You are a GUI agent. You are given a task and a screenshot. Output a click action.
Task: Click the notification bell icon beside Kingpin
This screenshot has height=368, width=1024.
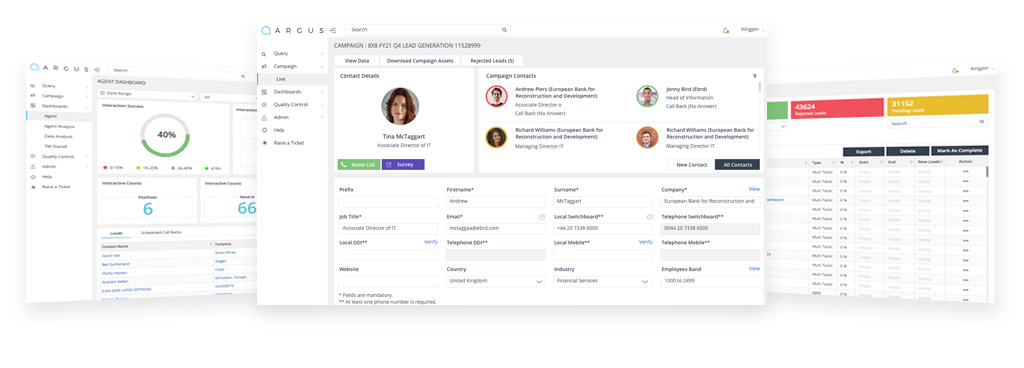726,30
